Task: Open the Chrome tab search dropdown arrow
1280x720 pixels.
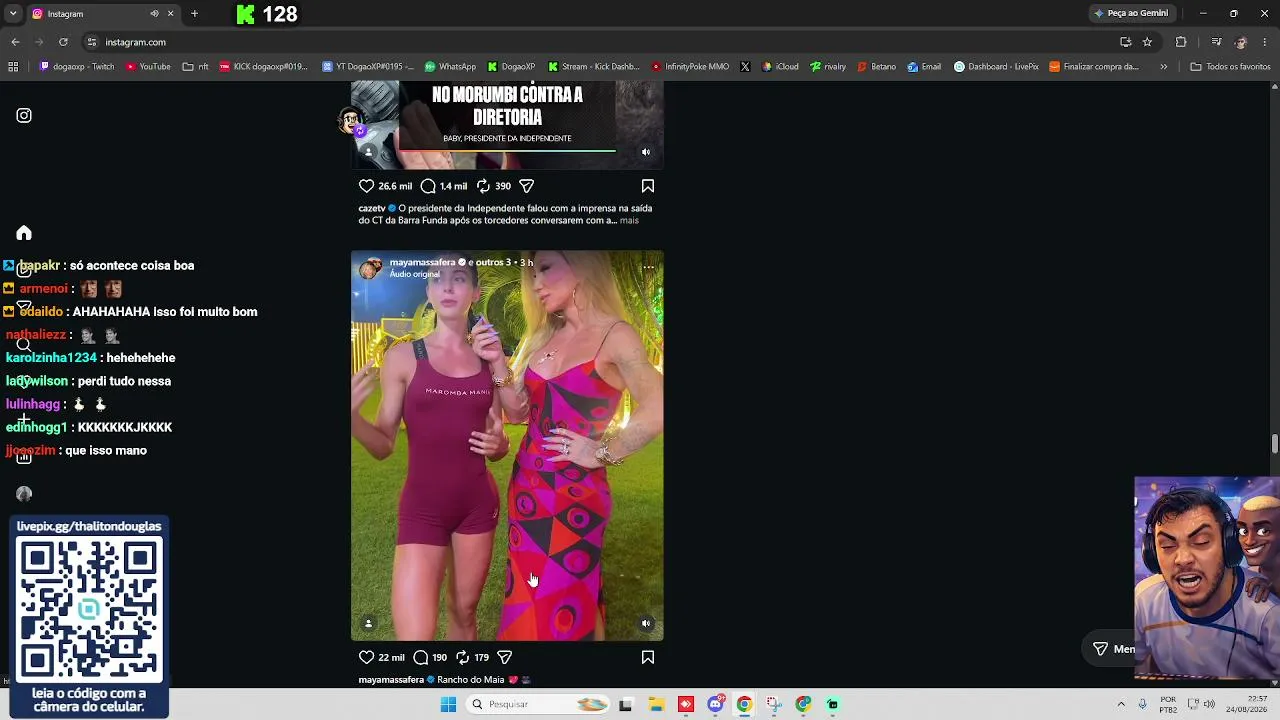Action: (x=13, y=14)
